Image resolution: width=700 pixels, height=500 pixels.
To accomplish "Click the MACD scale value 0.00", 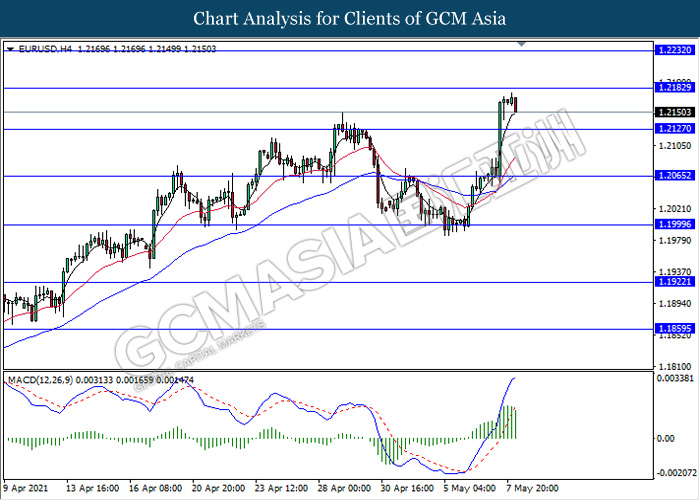I will (665, 439).
